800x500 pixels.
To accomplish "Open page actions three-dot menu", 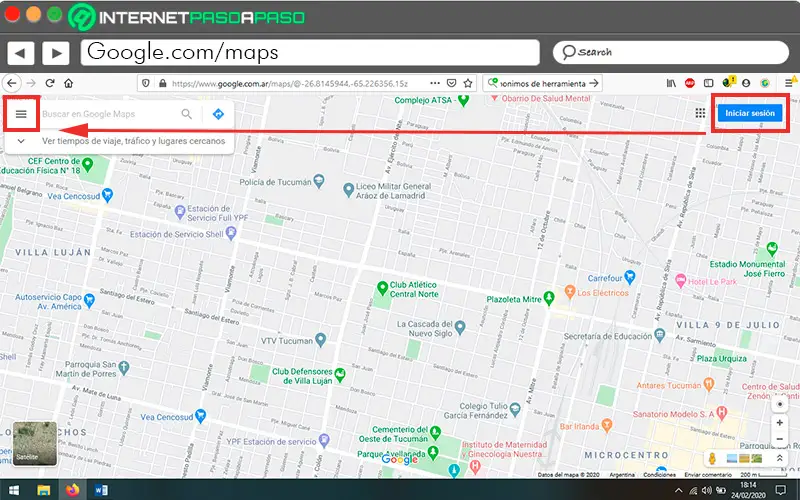I will click(x=435, y=83).
